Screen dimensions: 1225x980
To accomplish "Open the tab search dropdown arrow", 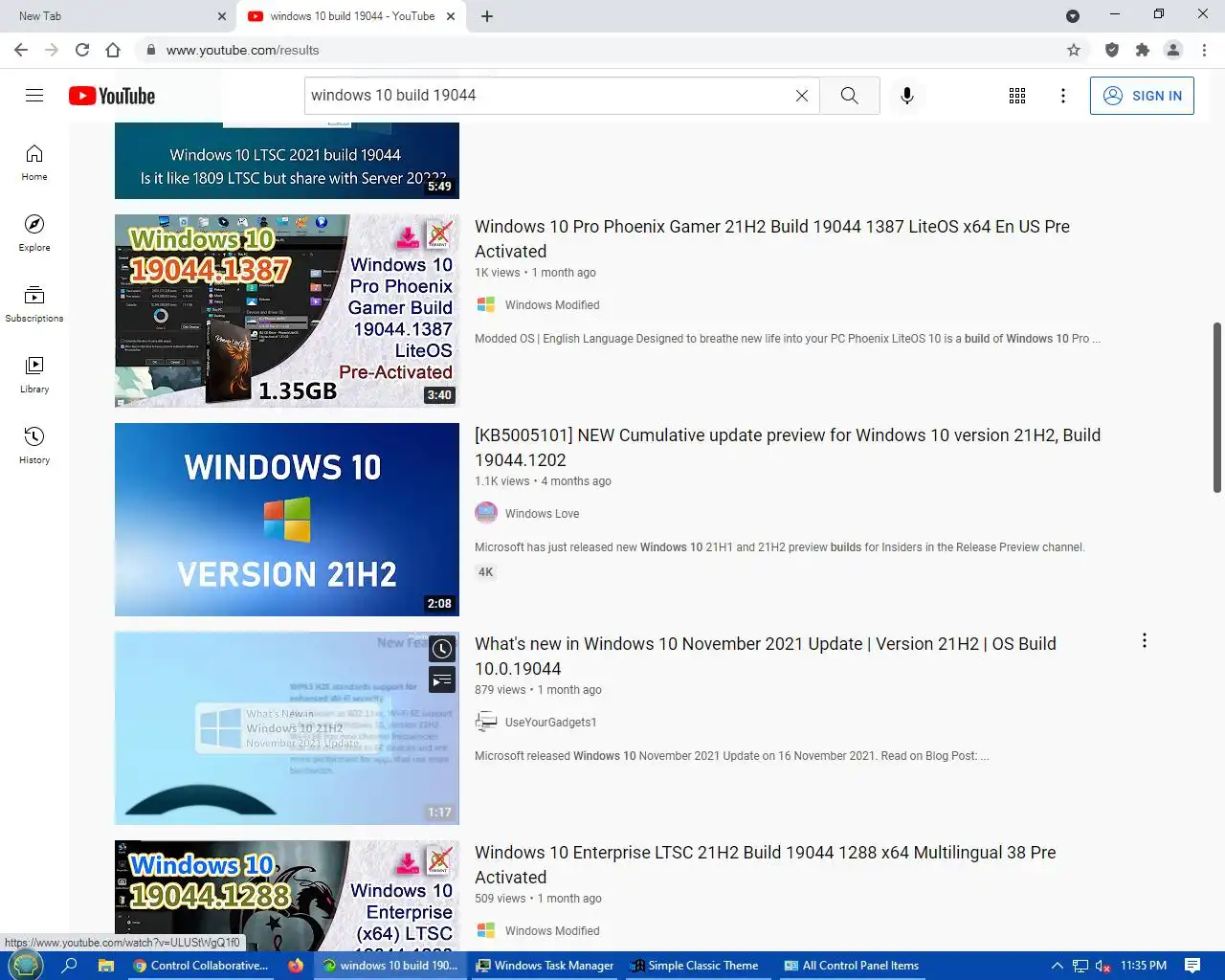I will pos(1073,16).
